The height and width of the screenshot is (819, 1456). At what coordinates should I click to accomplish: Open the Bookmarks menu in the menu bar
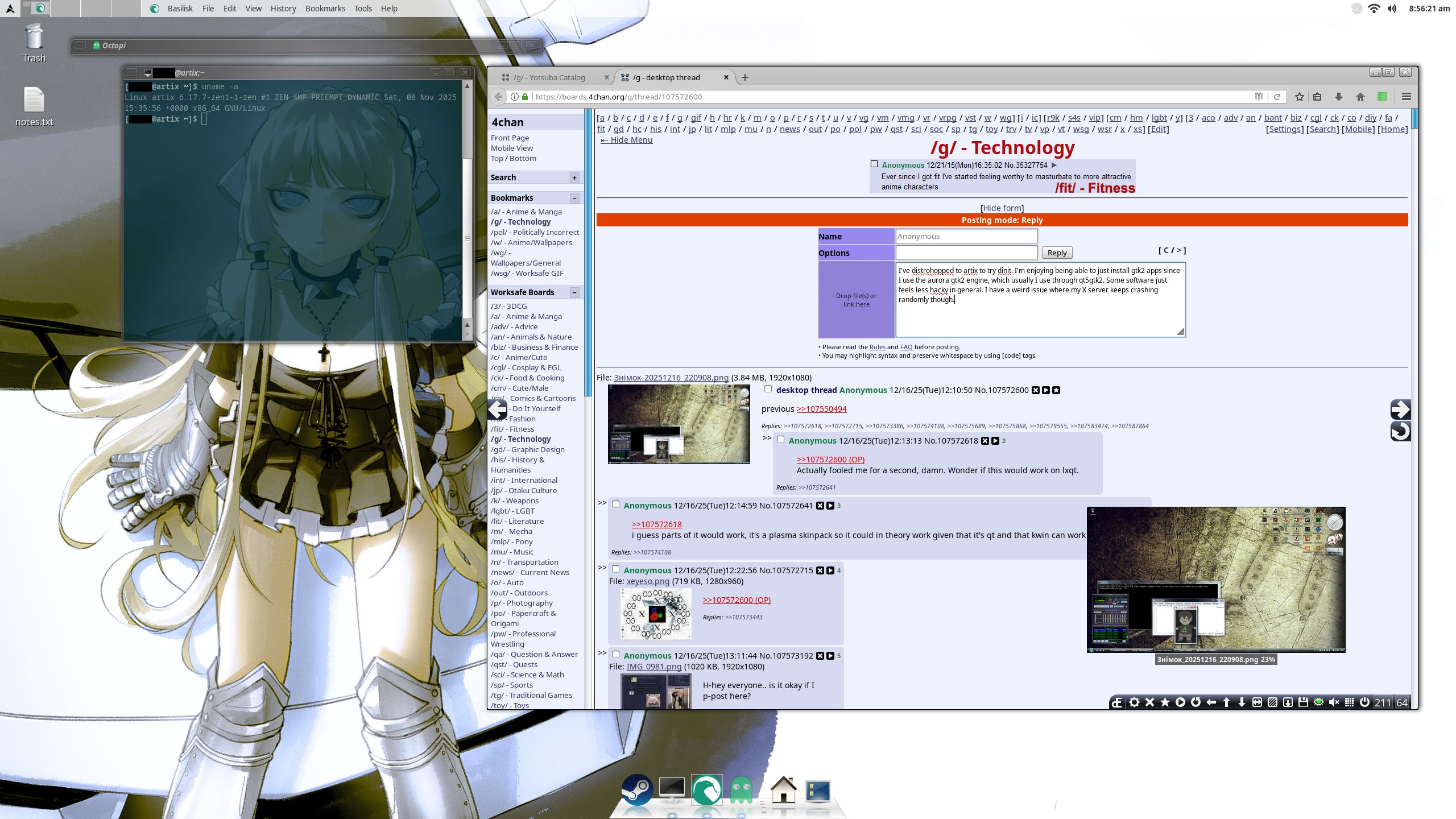tap(325, 9)
